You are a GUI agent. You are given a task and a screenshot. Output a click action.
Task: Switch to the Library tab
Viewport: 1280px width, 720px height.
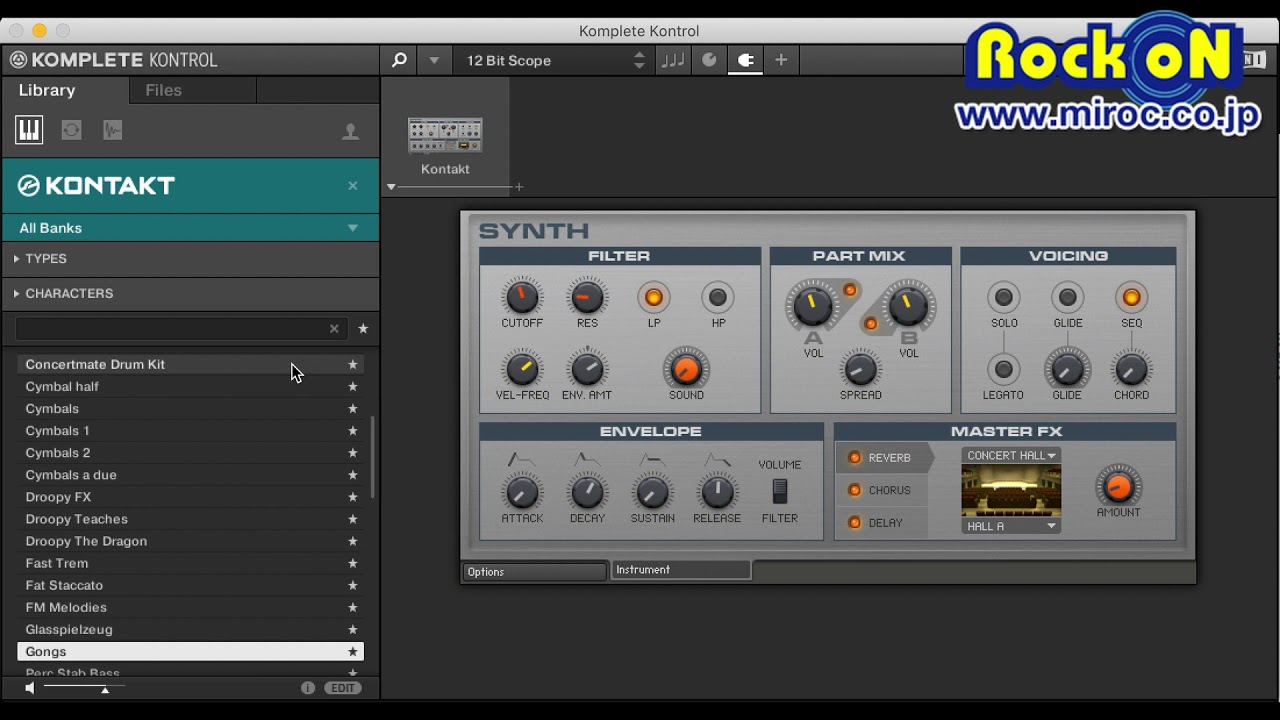click(47, 90)
